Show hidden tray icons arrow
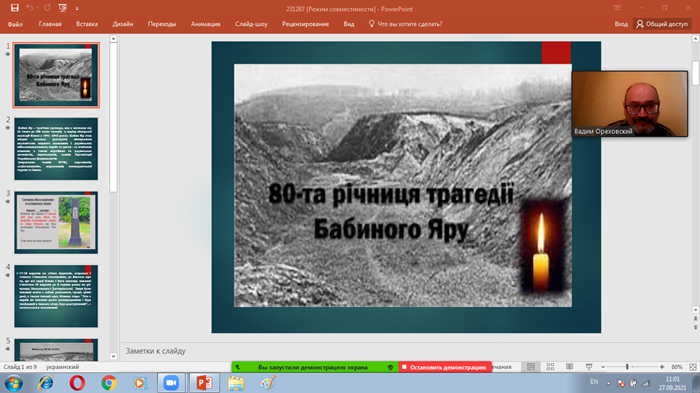The image size is (700, 393). tap(608, 383)
